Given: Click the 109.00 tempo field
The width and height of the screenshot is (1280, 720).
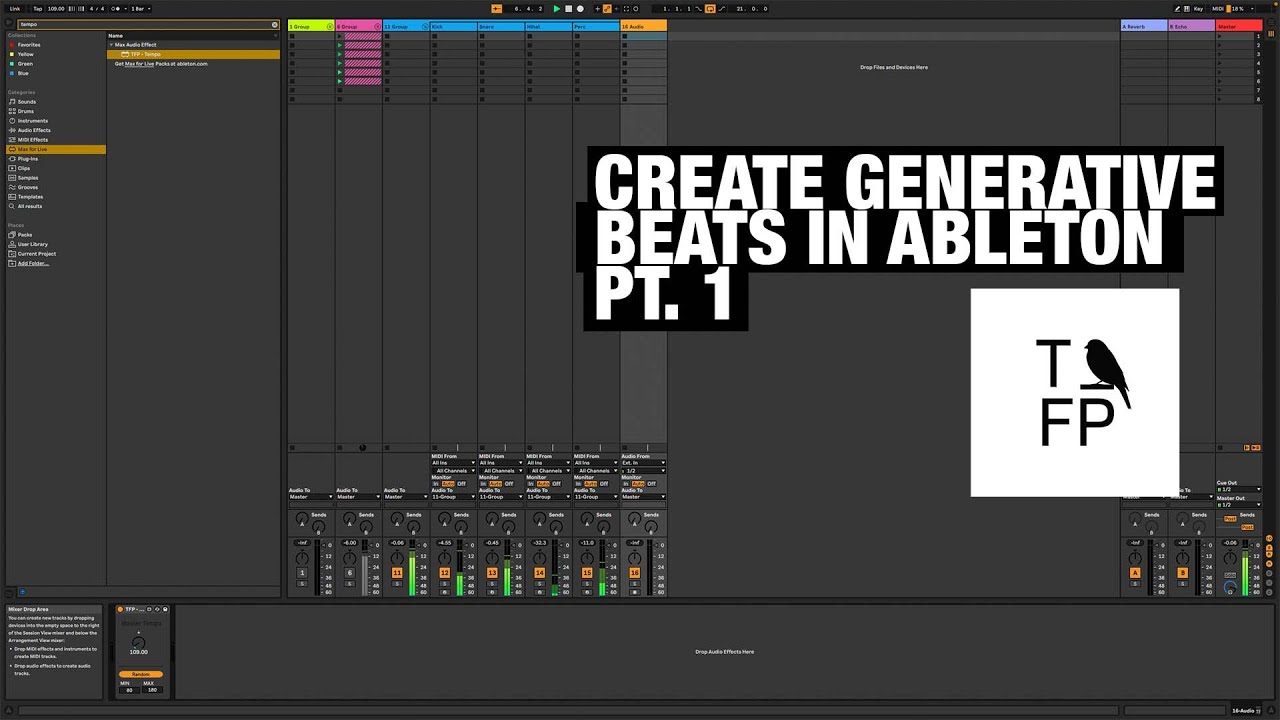Looking at the screenshot, I should click(x=56, y=8).
